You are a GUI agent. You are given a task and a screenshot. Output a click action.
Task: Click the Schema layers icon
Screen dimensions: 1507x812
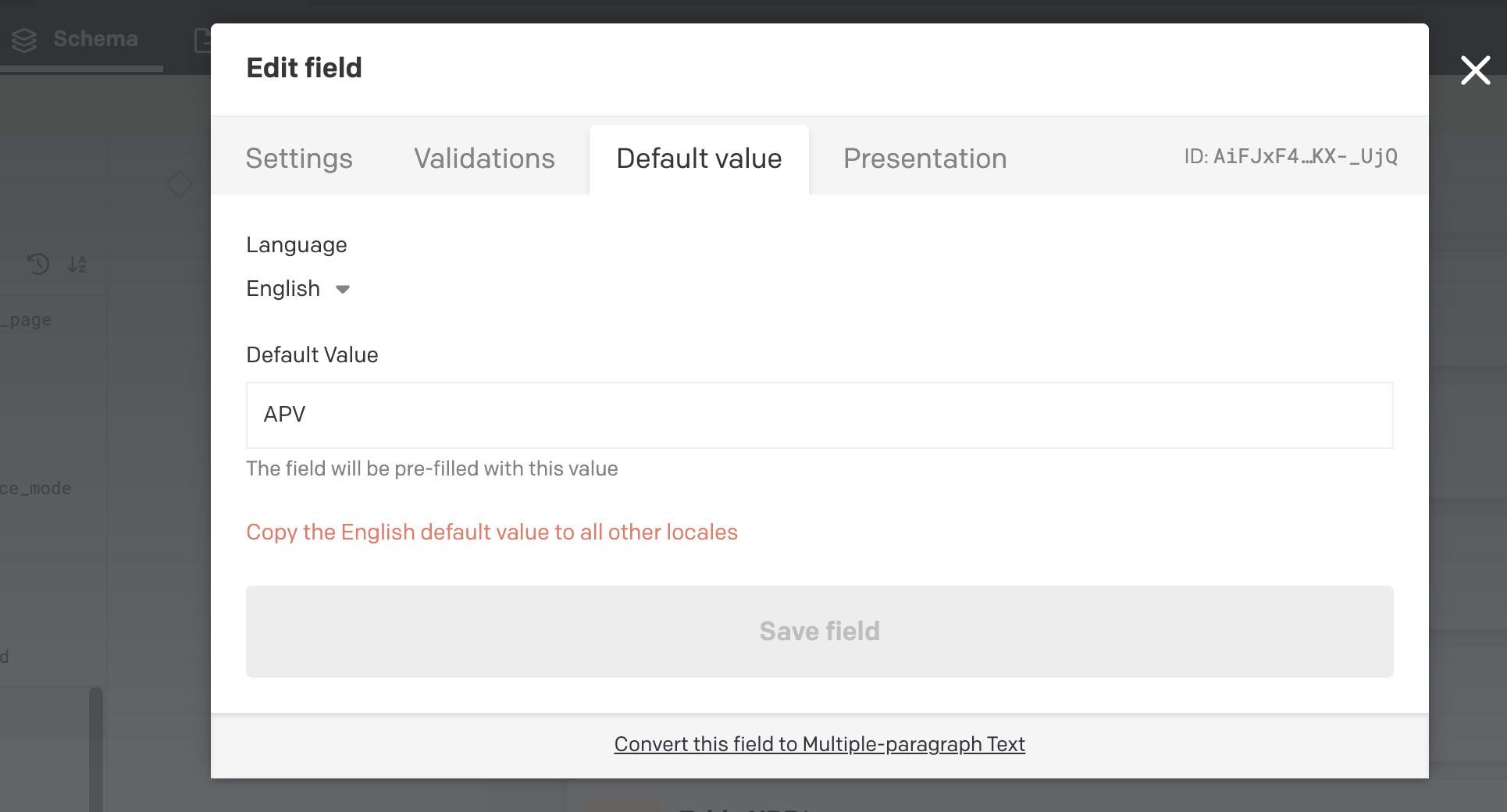(24, 40)
